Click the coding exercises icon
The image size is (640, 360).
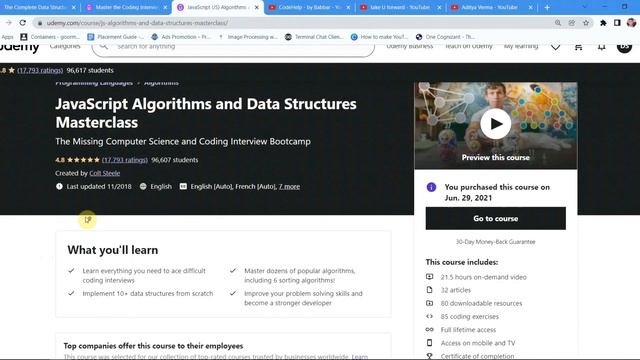429,316
